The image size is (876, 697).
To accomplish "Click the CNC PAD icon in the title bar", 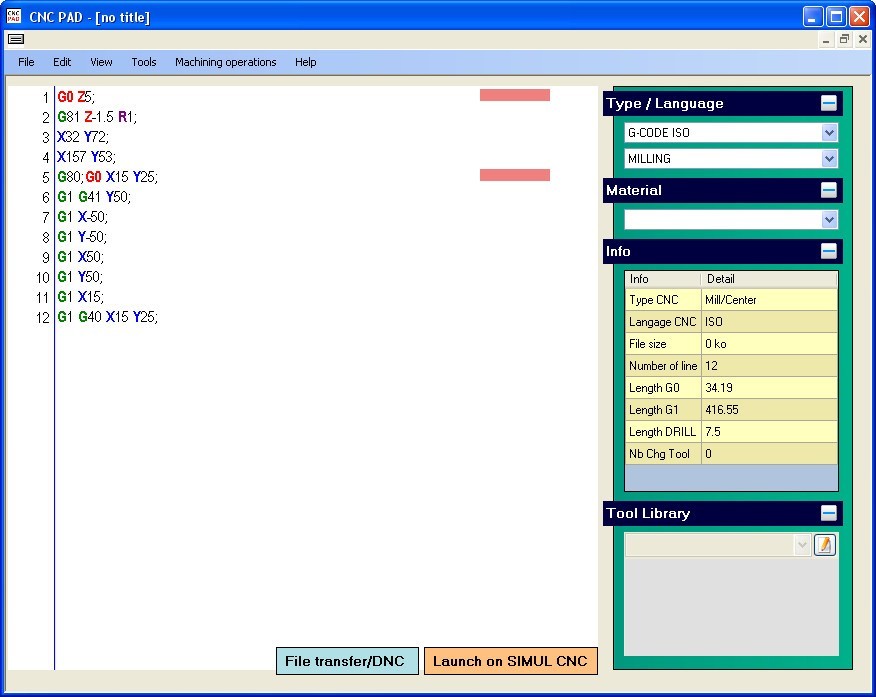I will pyautogui.click(x=13, y=15).
